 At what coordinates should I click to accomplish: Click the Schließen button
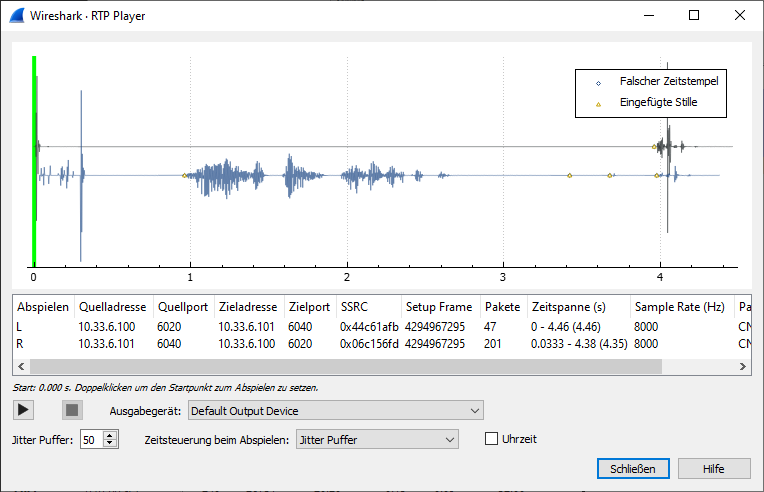(x=633, y=469)
